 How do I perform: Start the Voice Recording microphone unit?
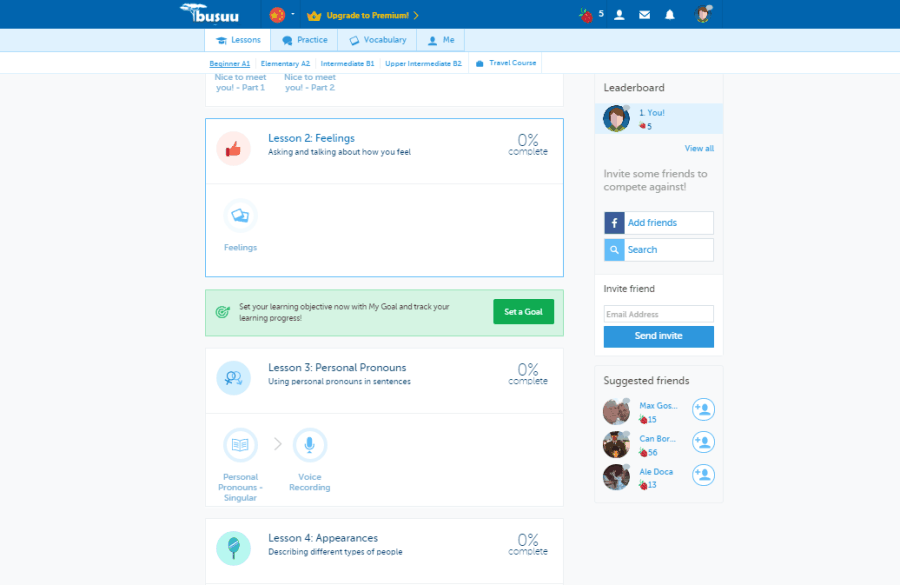click(309, 445)
